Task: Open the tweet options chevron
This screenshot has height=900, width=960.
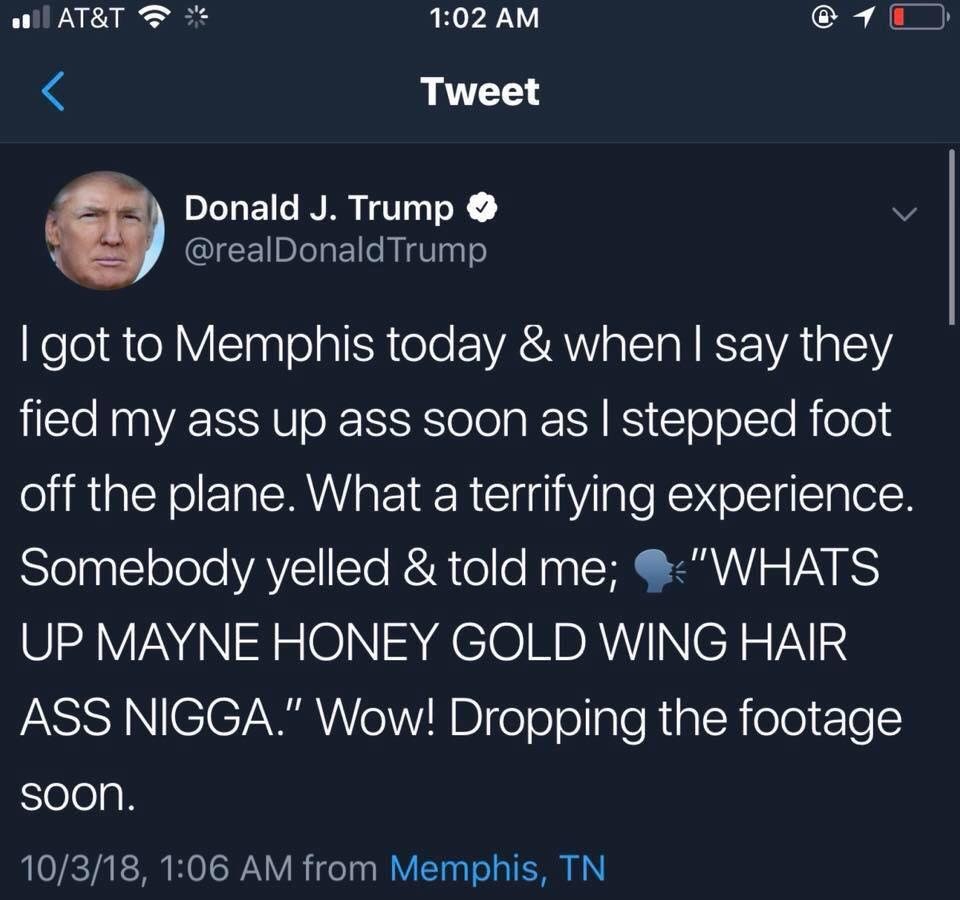Action: pos(904,214)
